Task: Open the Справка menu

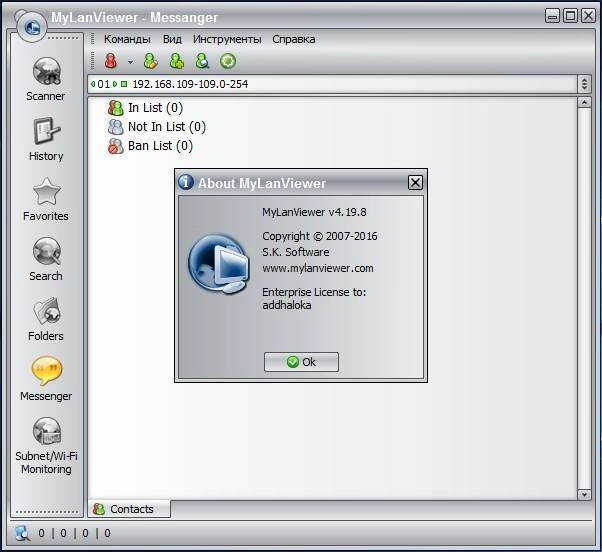Action: [294, 39]
